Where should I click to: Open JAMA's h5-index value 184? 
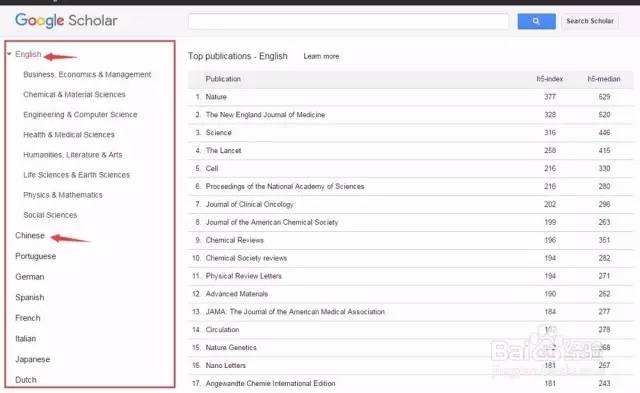(x=550, y=312)
